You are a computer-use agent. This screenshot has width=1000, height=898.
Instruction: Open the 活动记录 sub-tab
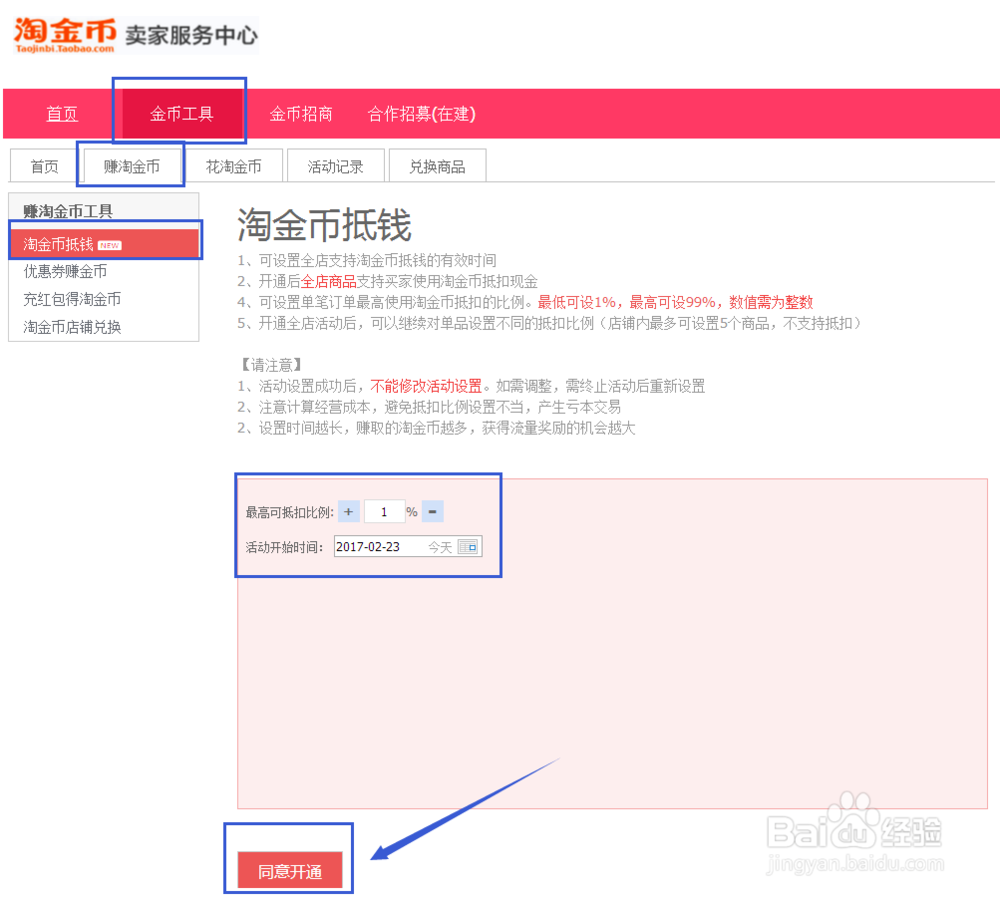point(335,166)
